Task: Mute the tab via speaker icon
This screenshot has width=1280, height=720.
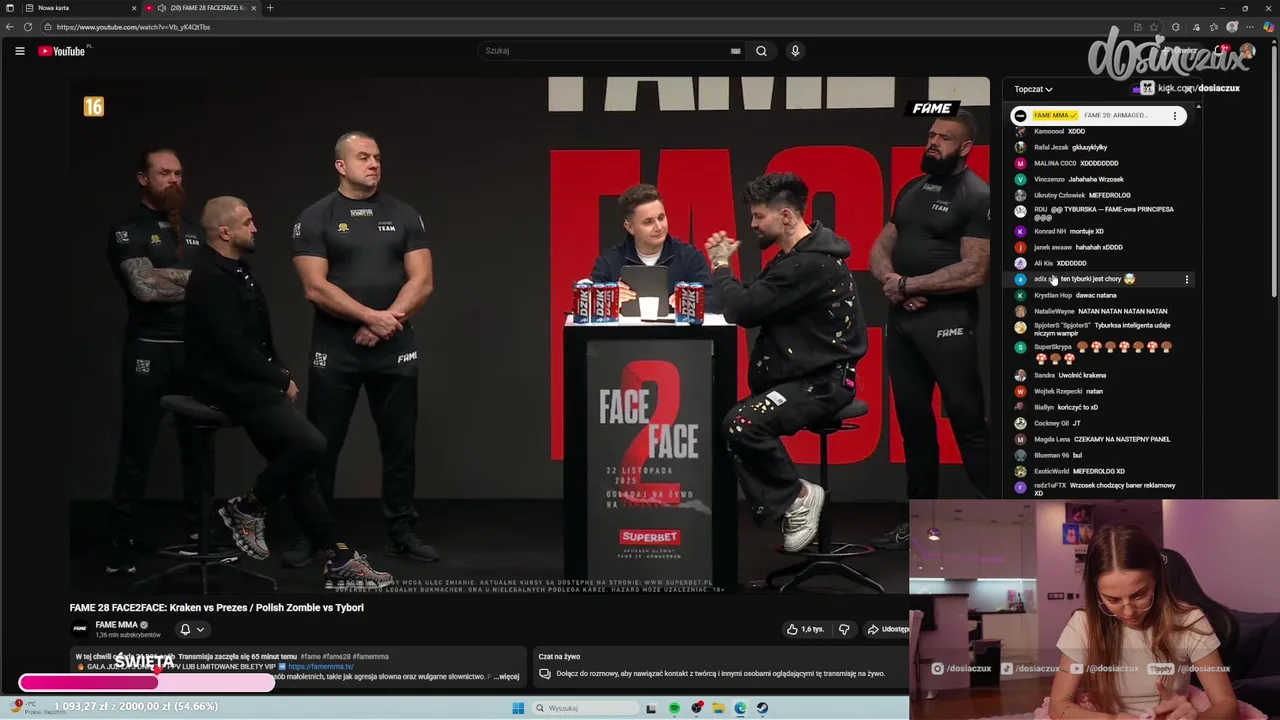Action: coord(162,8)
